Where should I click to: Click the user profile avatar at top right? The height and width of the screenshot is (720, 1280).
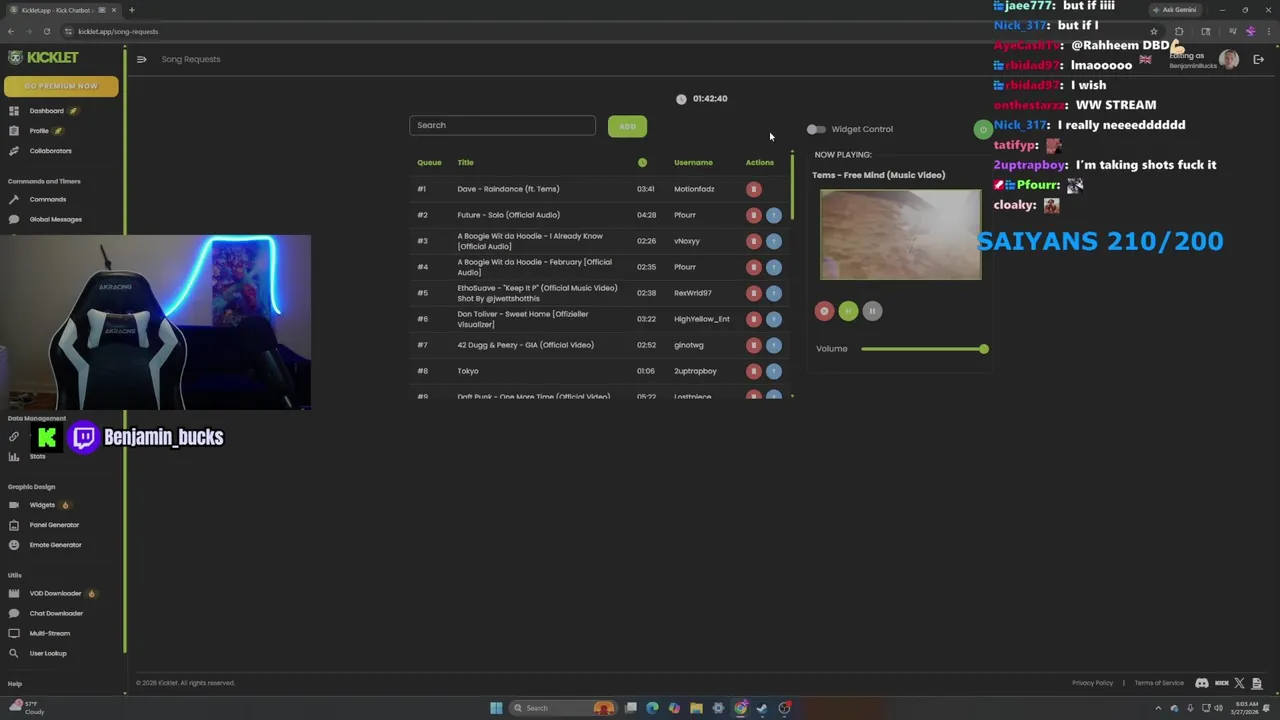1229,59
